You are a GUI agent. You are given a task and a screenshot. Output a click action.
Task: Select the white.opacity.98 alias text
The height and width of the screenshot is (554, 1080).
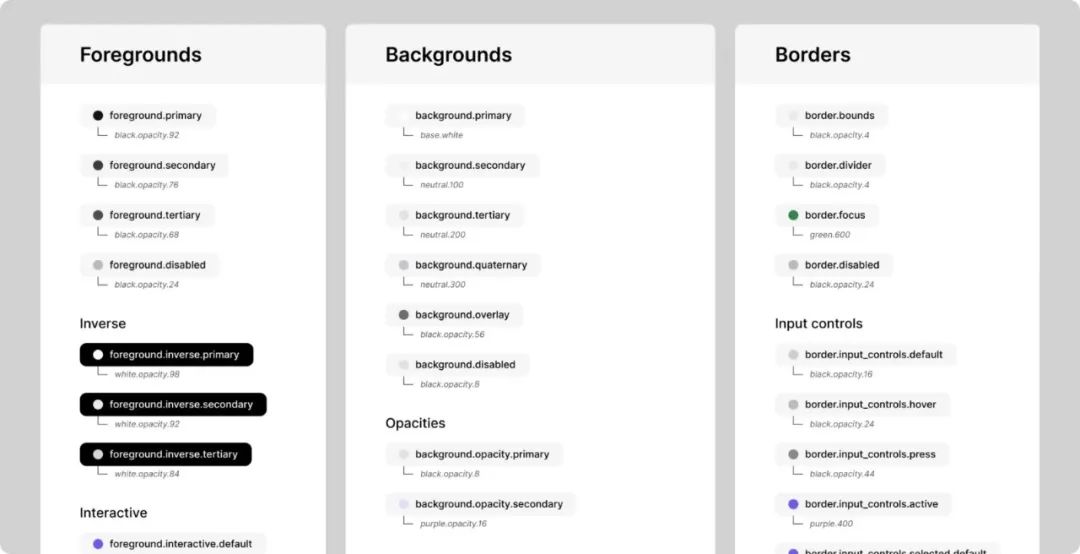click(147, 374)
